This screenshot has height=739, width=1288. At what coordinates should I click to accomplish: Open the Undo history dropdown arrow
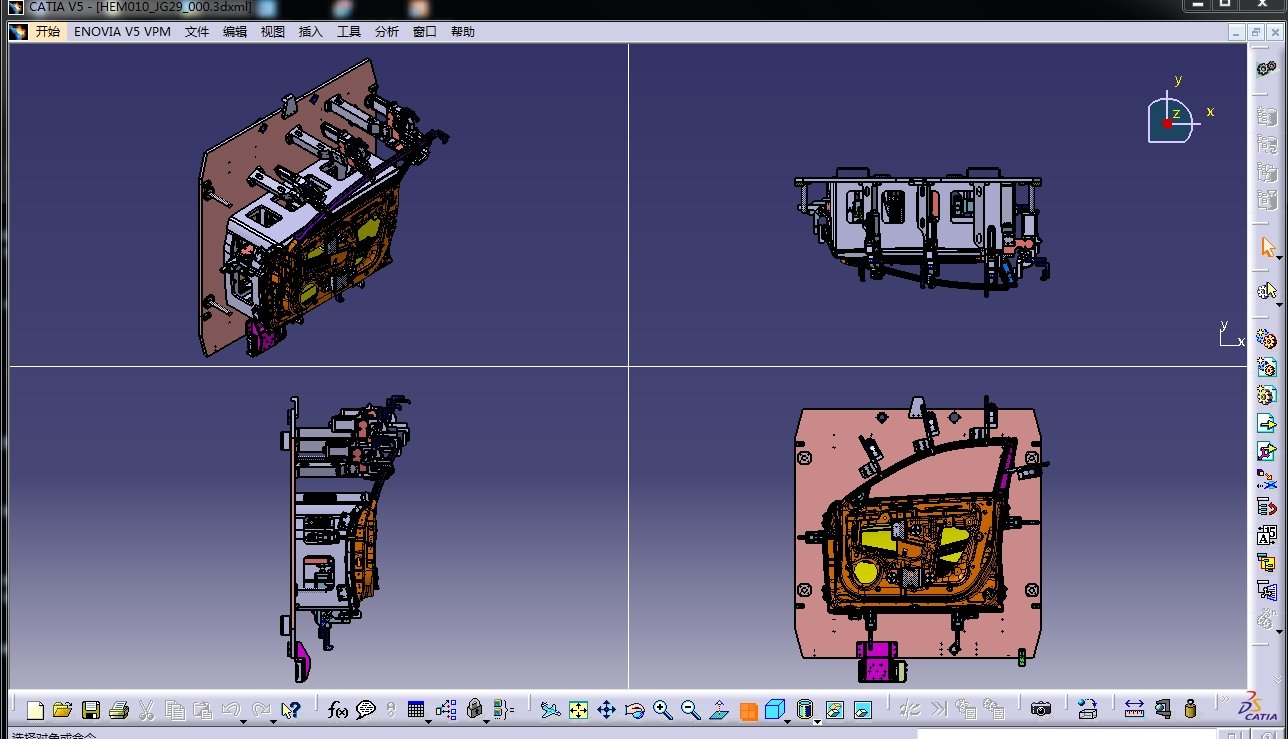pyautogui.click(x=243, y=722)
